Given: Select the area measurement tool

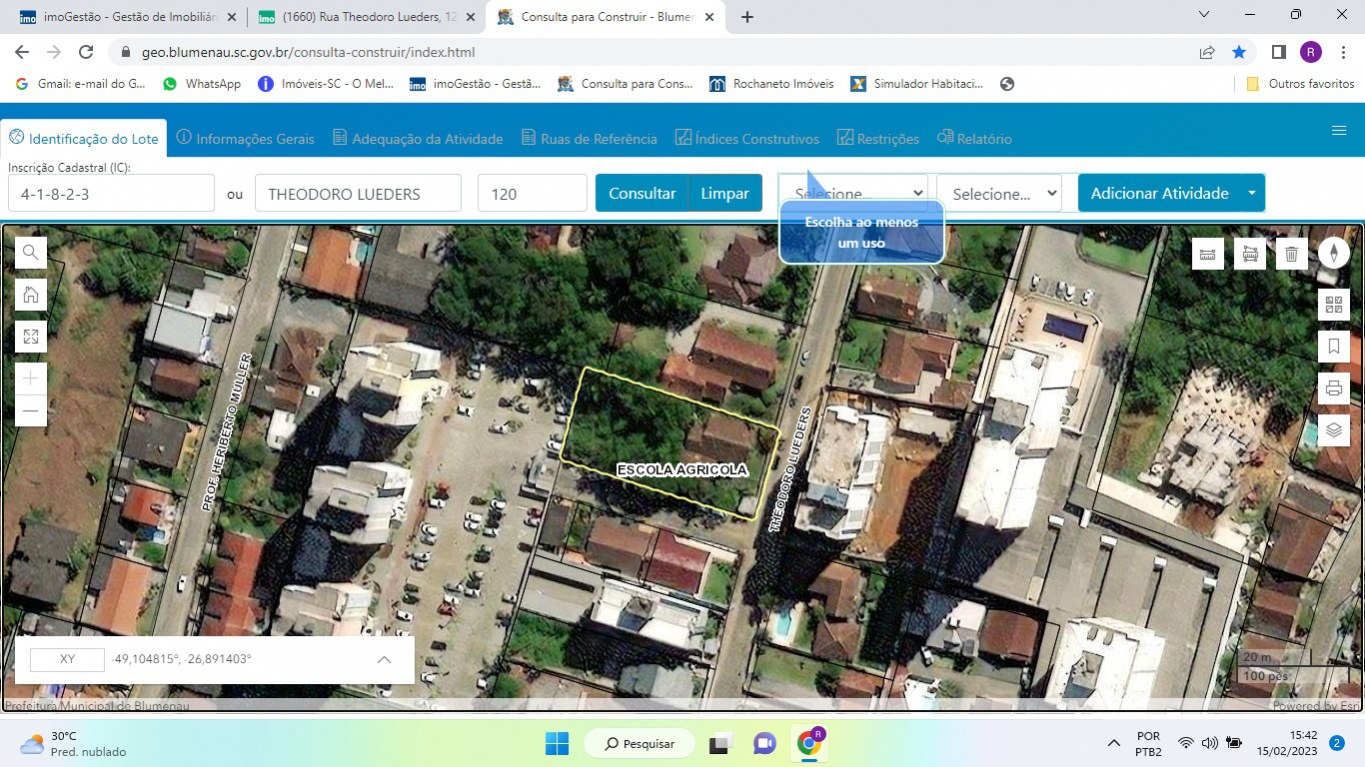Looking at the screenshot, I should pyautogui.click(x=1249, y=254).
